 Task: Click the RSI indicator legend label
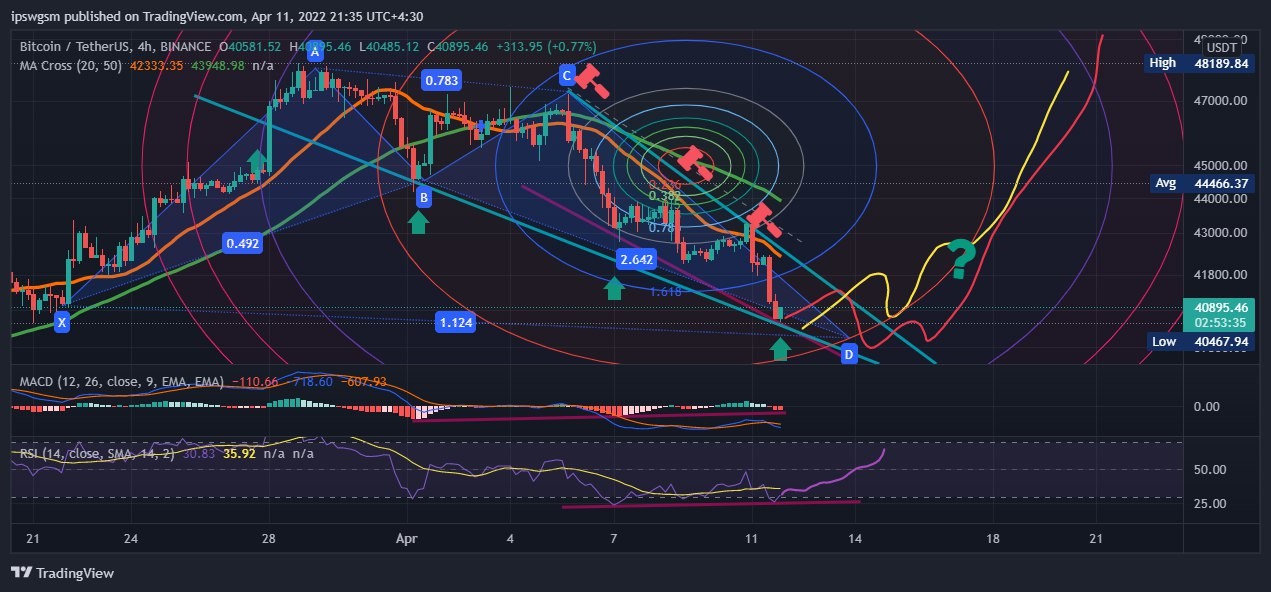point(98,454)
